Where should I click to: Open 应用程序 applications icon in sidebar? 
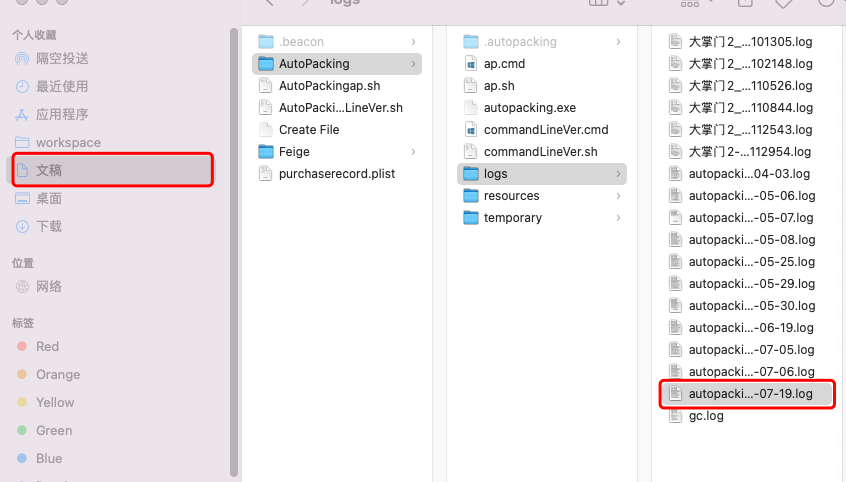[22, 114]
